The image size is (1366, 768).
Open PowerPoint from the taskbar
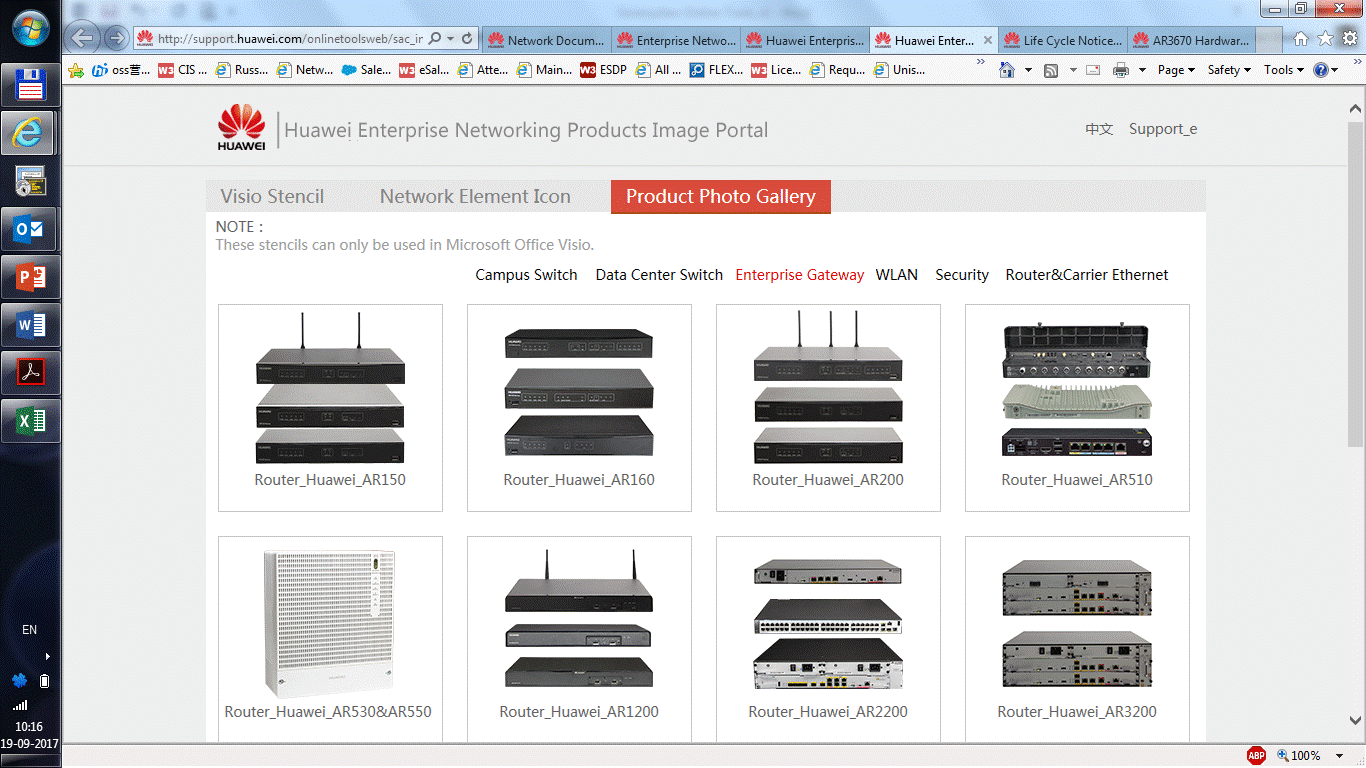30,277
